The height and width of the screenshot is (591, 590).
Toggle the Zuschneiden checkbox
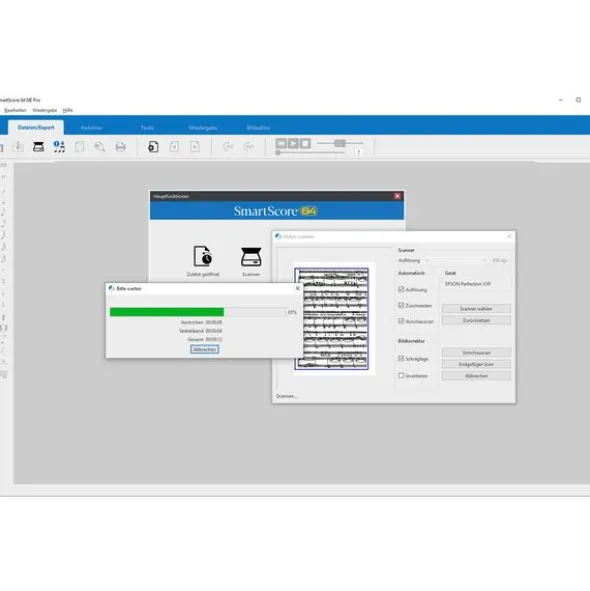pyautogui.click(x=401, y=305)
